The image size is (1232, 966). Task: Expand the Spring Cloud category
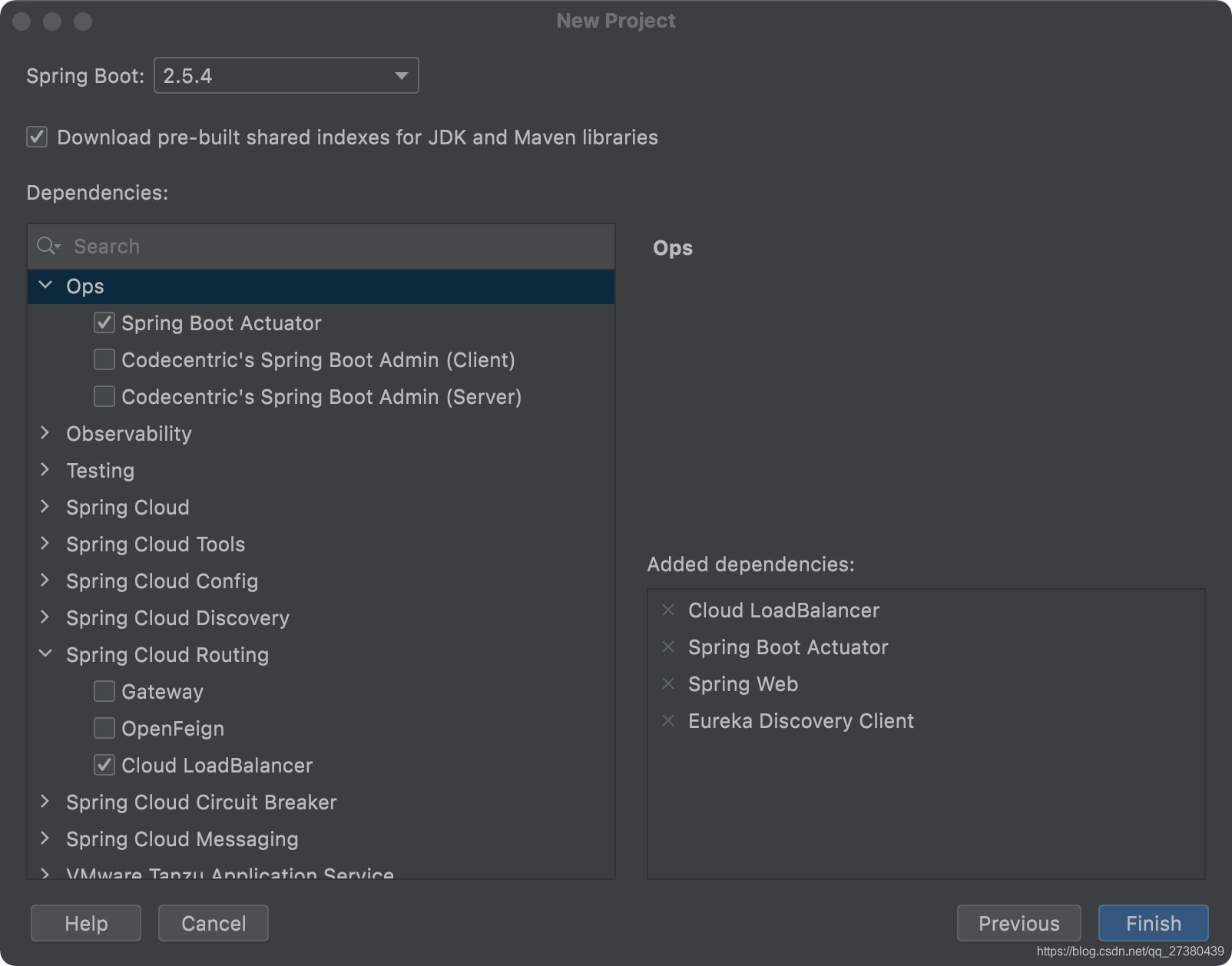coord(45,507)
